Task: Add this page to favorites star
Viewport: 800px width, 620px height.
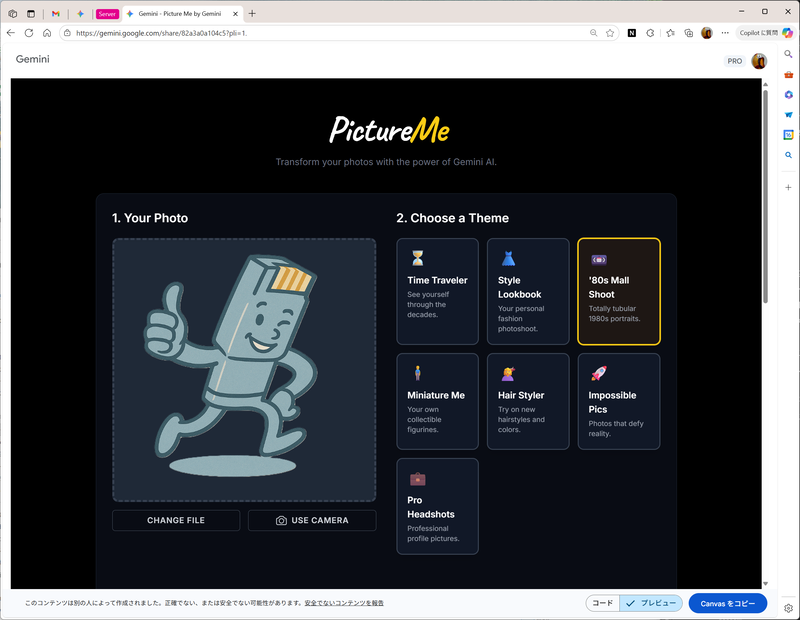Action: point(610,33)
